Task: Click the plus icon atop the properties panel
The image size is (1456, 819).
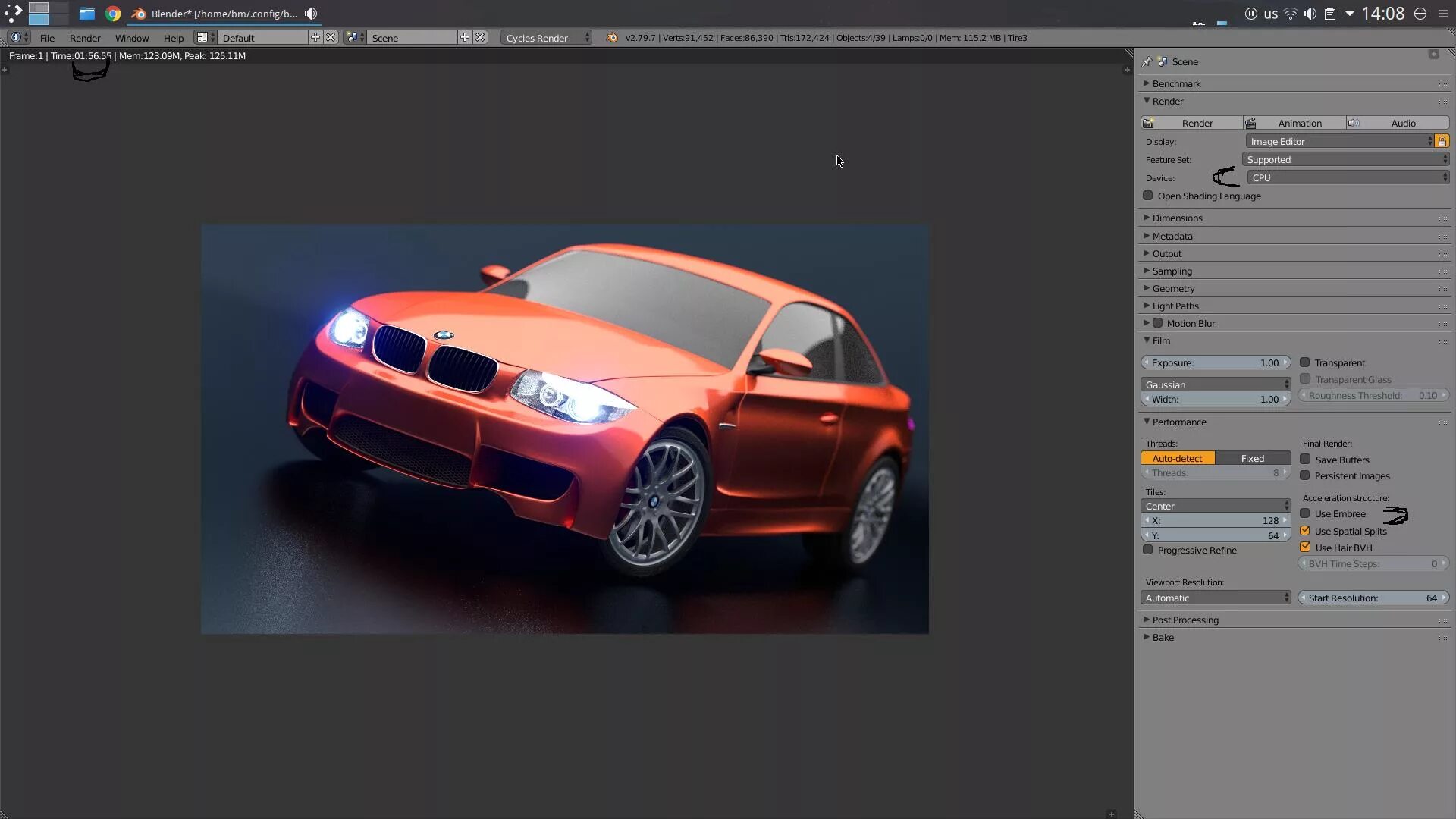Action: click(1433, 54)
